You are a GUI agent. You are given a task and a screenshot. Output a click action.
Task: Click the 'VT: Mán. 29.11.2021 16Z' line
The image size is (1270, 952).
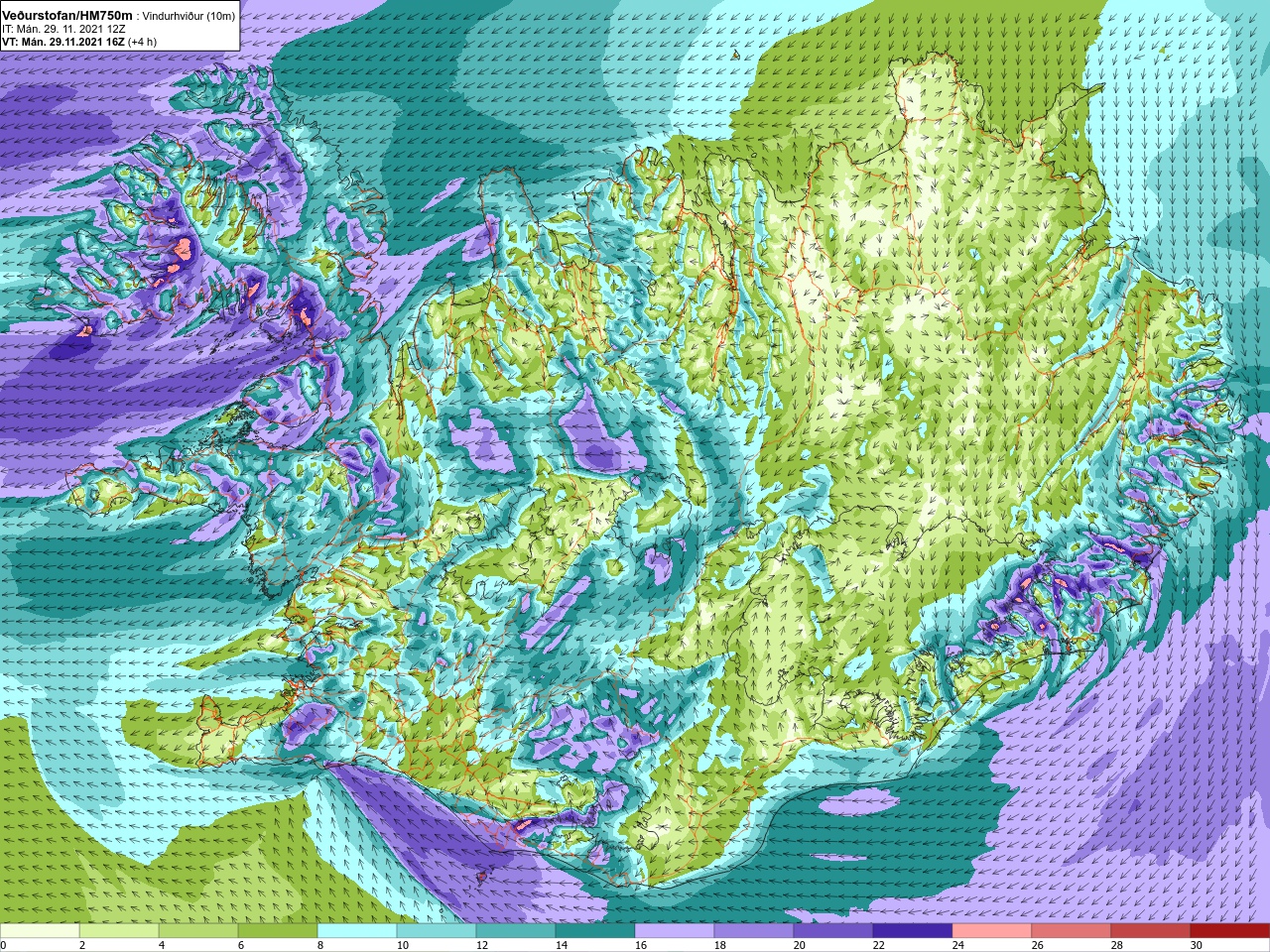[64, 42]
